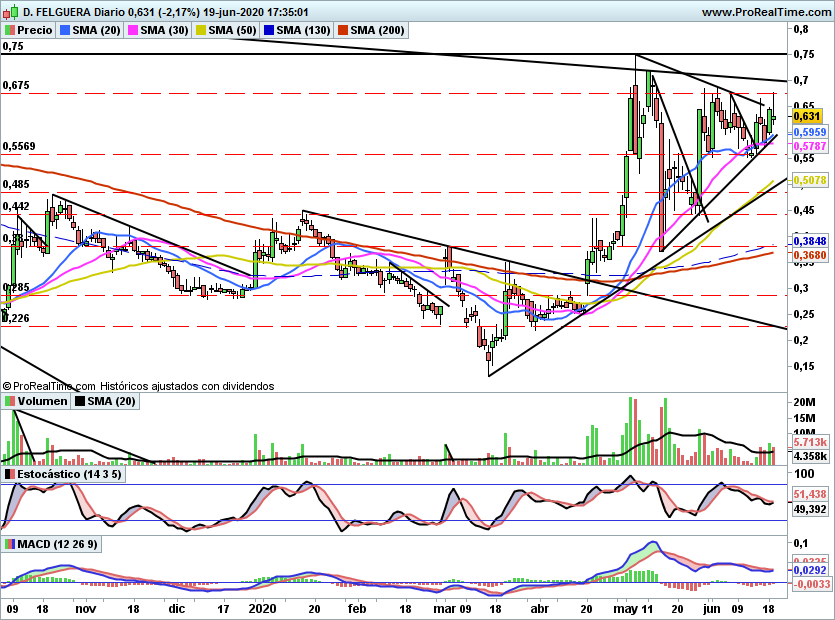835x620 pixels.
Task: Select the SMA (130) dark blue legend
Action: [x=297, y=30]
